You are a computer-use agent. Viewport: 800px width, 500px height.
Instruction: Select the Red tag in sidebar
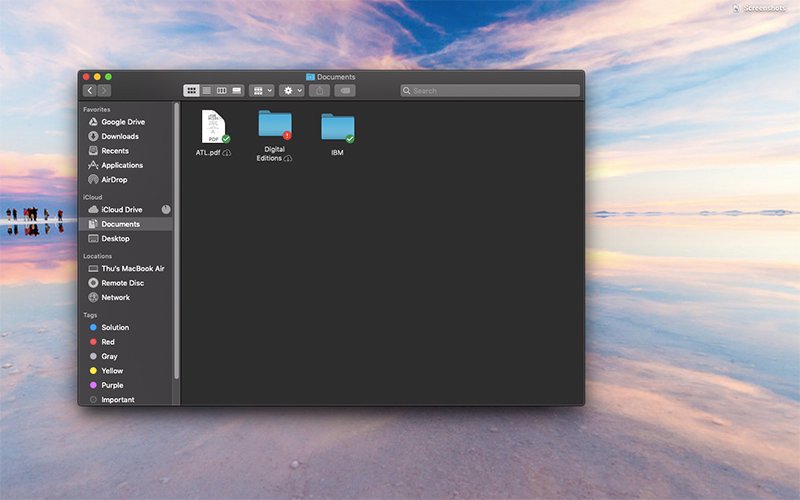coord(107,342)
